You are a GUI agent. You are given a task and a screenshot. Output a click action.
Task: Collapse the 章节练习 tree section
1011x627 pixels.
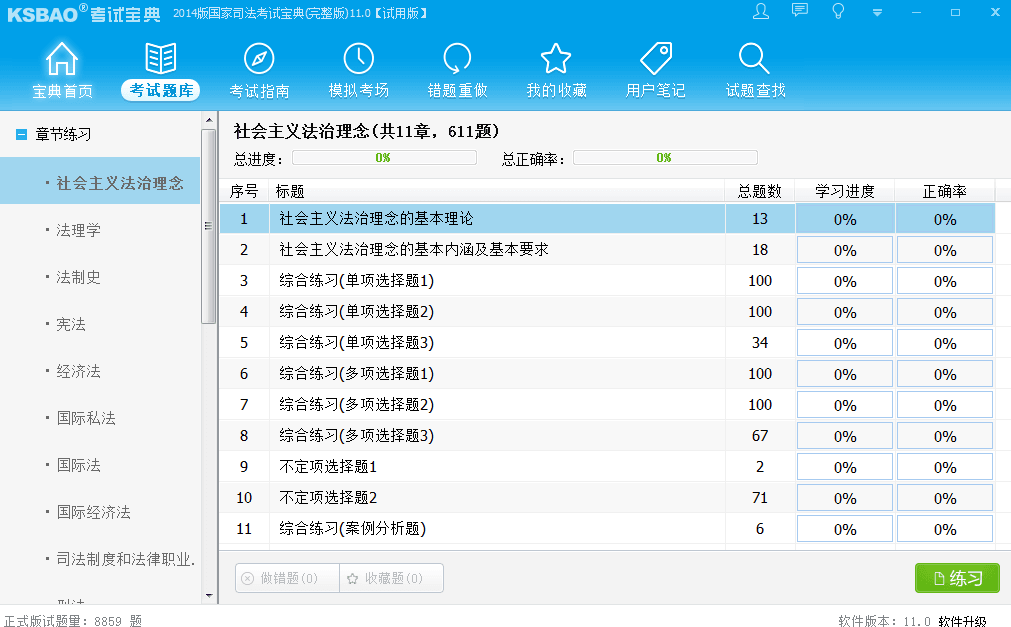pyautogui.click(x=21, y=134)
